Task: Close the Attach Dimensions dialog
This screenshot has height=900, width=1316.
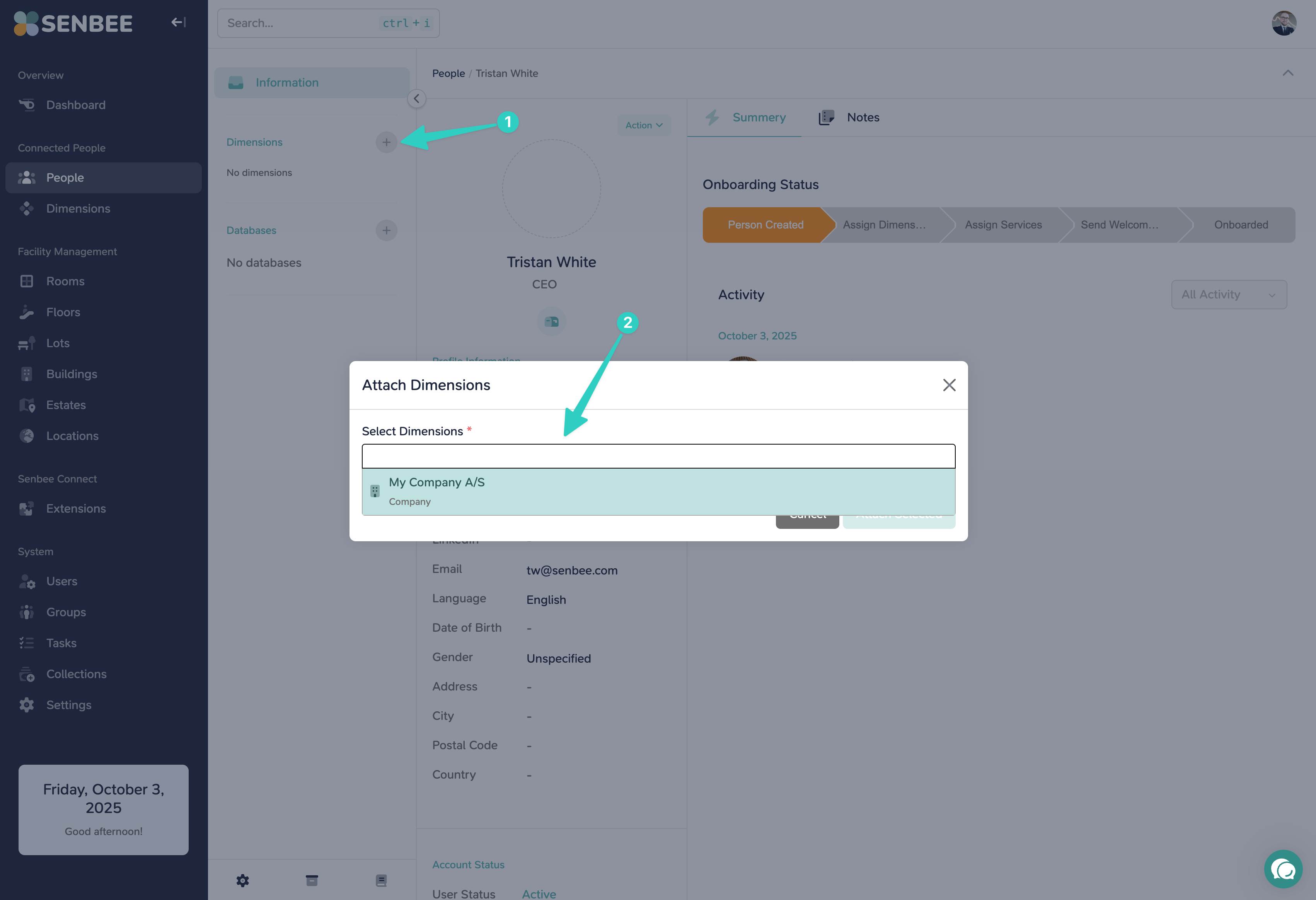Action: (x=949, y=385)
